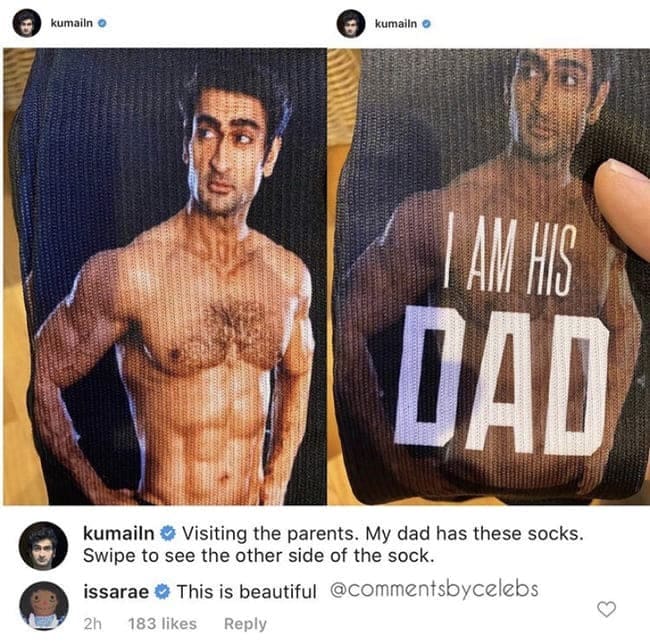This screenshot has height=642, width=650.
Task: Open kumailn username in the caption
Action: click(x=119, y=533)
